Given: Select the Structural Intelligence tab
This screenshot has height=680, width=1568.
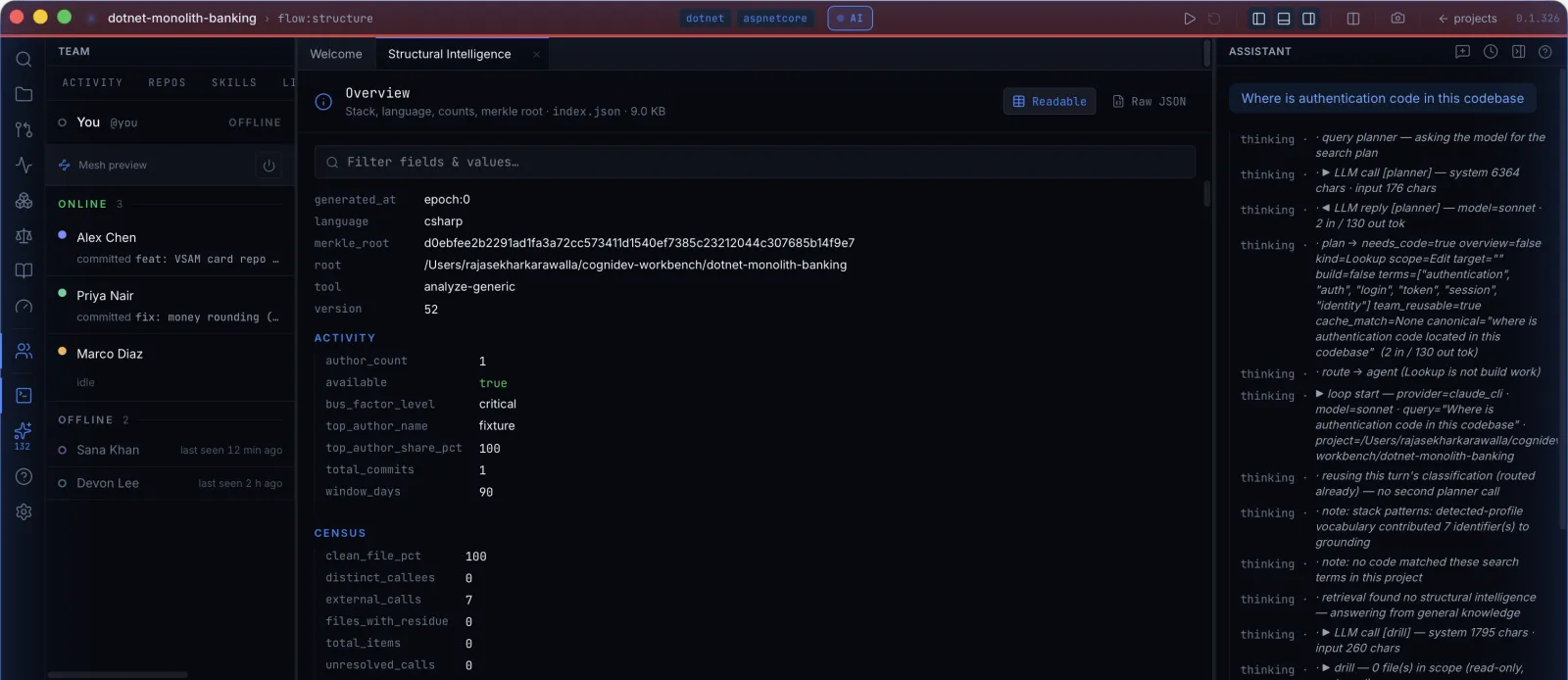Looking at the screenshot, I should pyautogui.click(x=449, y=54).
